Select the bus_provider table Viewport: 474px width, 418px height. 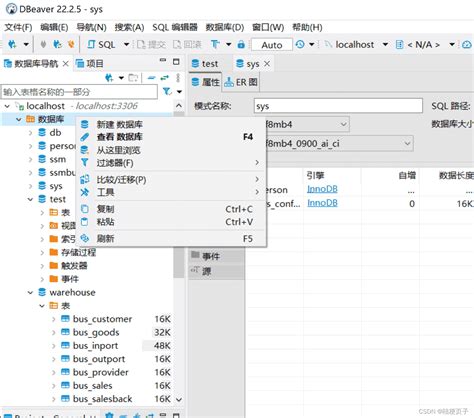tap(101, 372)
